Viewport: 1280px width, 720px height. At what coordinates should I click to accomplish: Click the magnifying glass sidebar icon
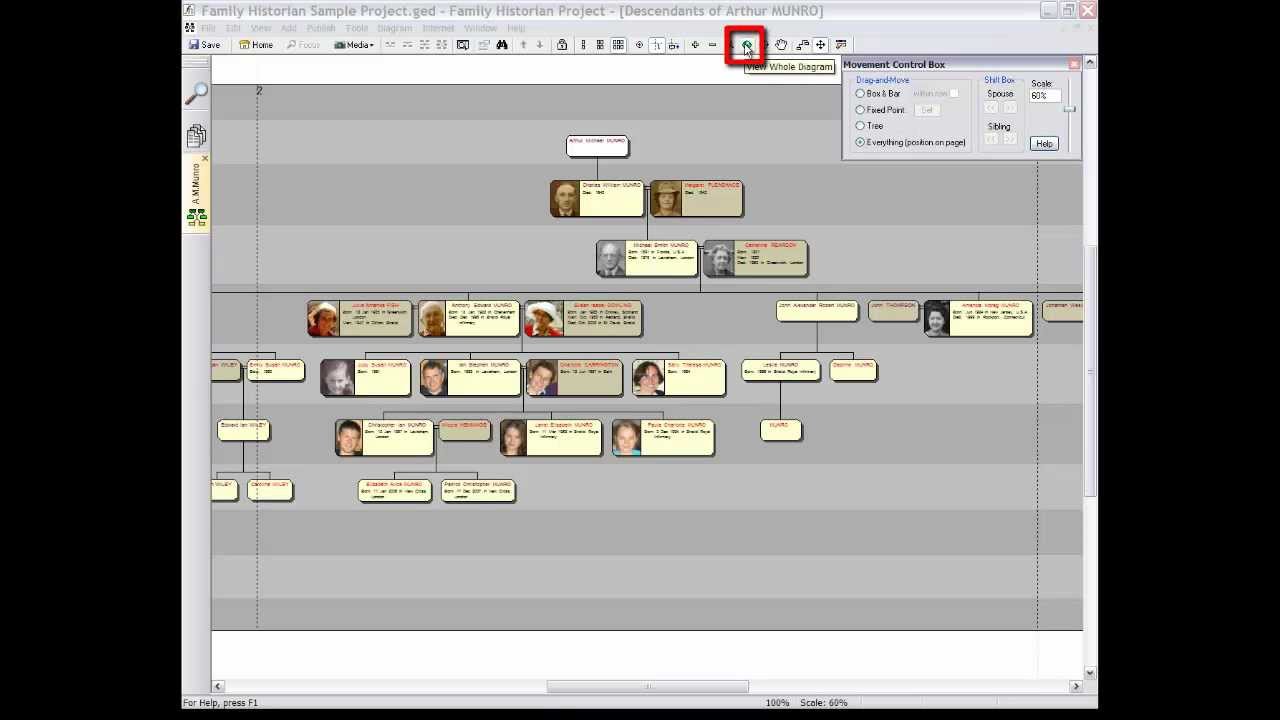(196, 94)
